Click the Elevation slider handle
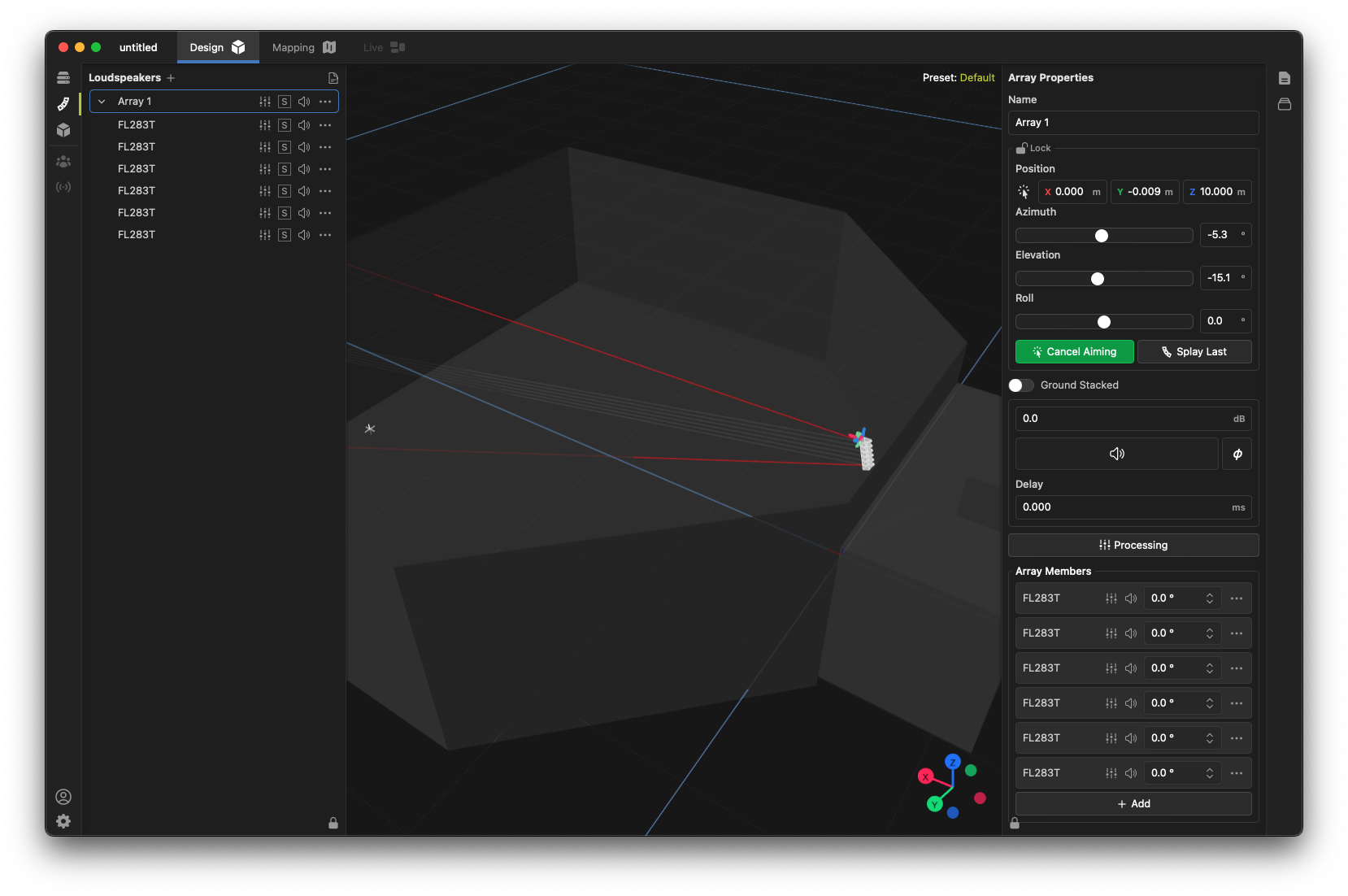The image size is (1348, 896). [1098, 279]
